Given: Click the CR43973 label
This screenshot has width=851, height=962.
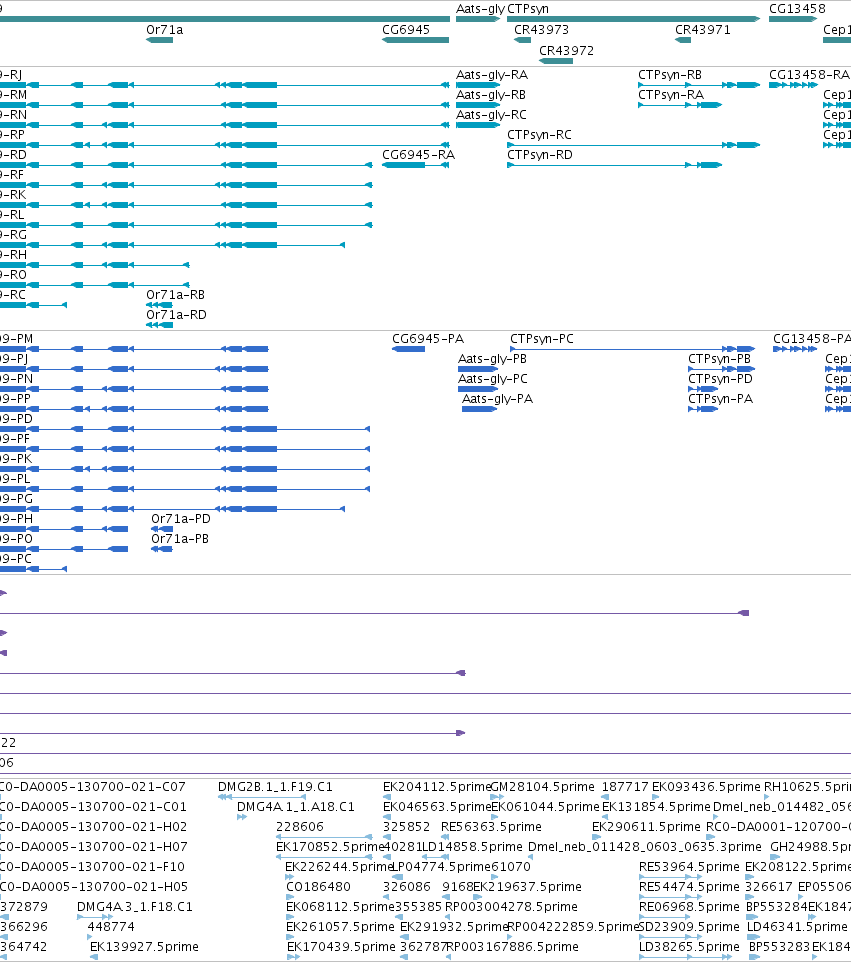Looking at the screenshot, I should click(x=541, y=29).
